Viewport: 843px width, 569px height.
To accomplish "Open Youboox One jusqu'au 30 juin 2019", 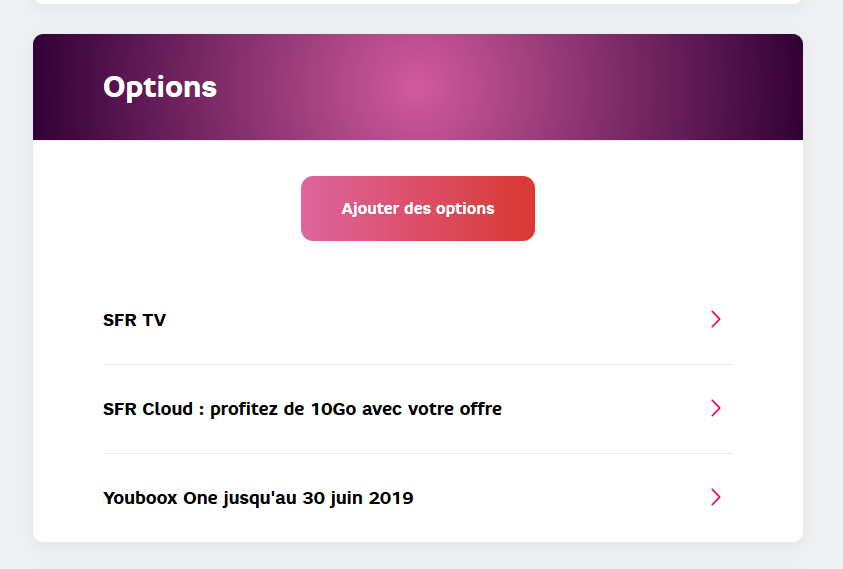I will (x=258, y=498).
